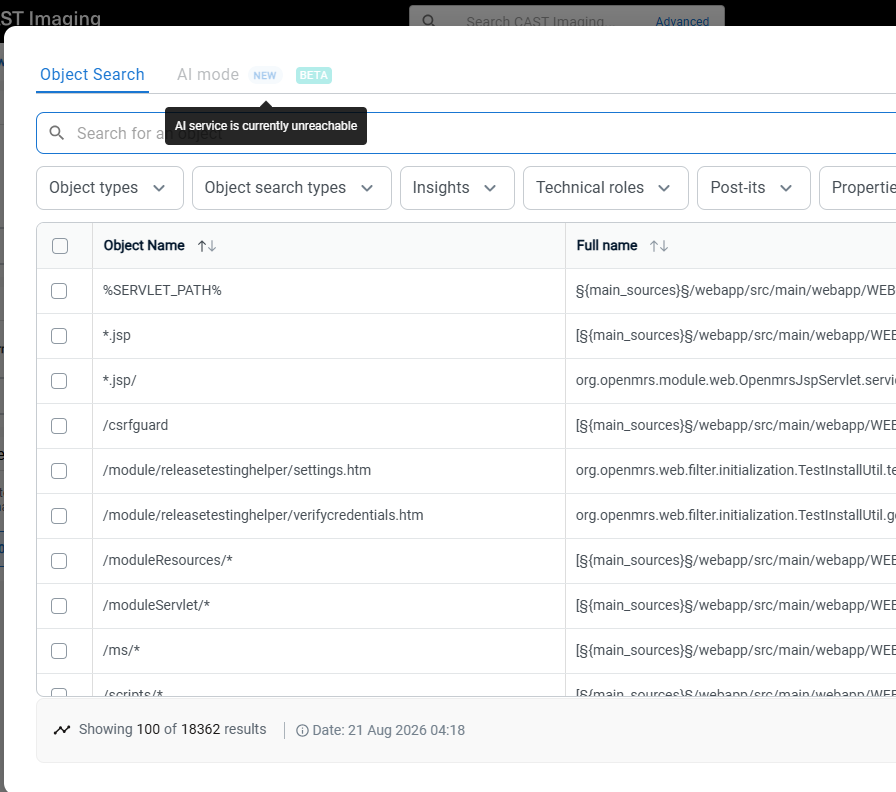Check the /moduleResources/* row checkbox
896x792 pixels.
(x=59, y=561)
